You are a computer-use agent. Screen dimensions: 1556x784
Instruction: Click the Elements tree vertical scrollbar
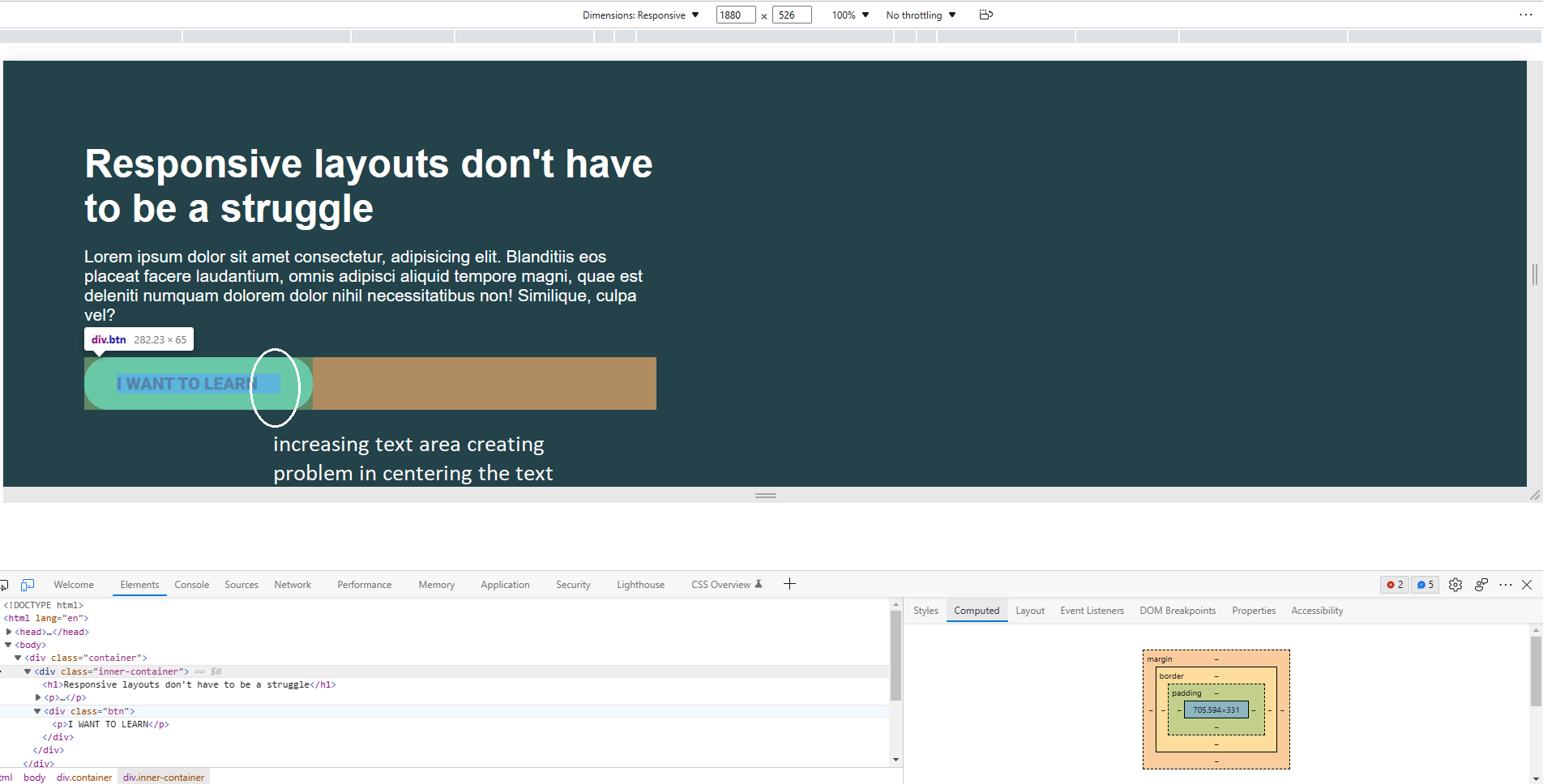896,655
